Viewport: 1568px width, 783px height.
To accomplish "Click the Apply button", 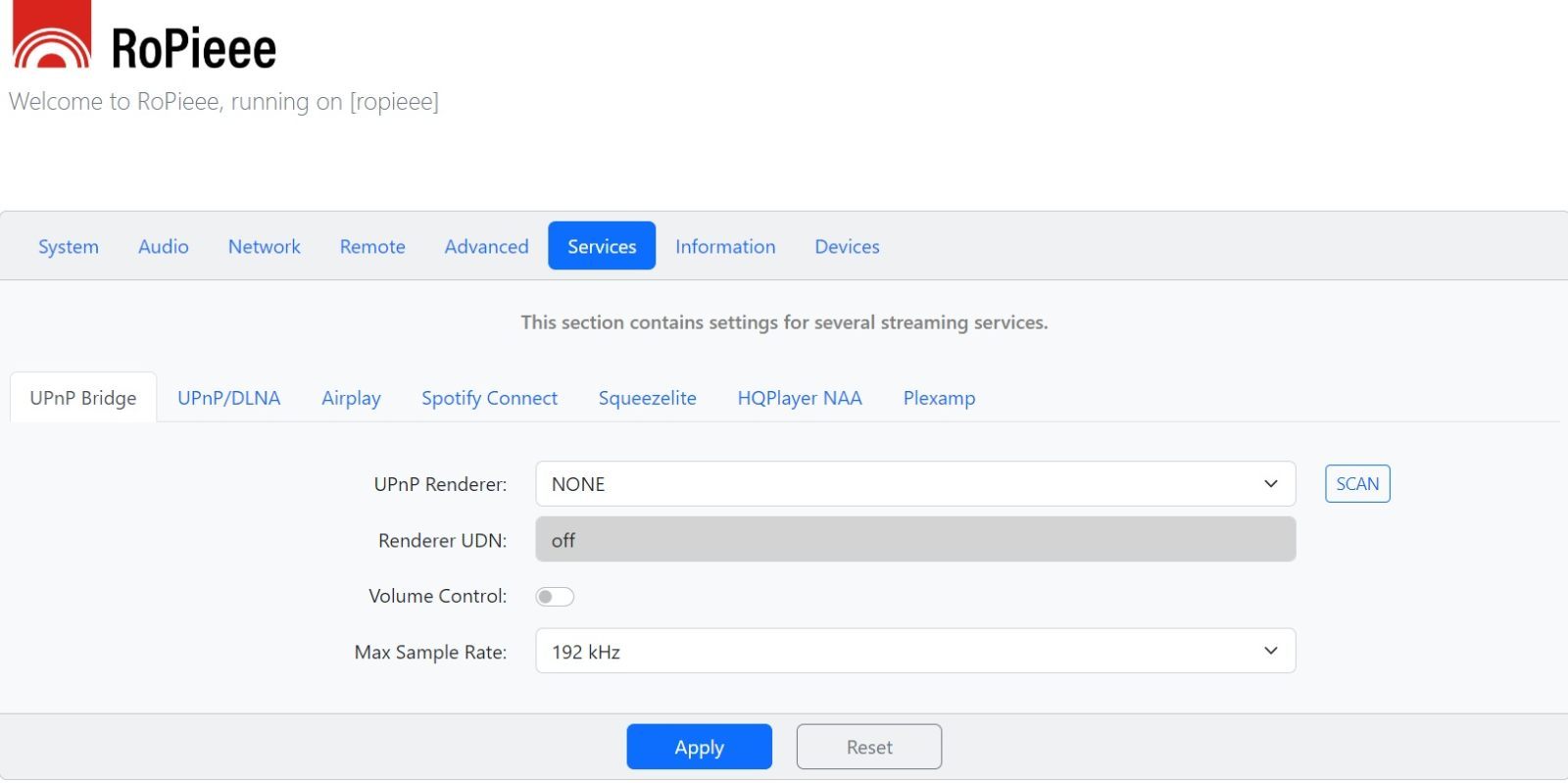I will 700,747.
